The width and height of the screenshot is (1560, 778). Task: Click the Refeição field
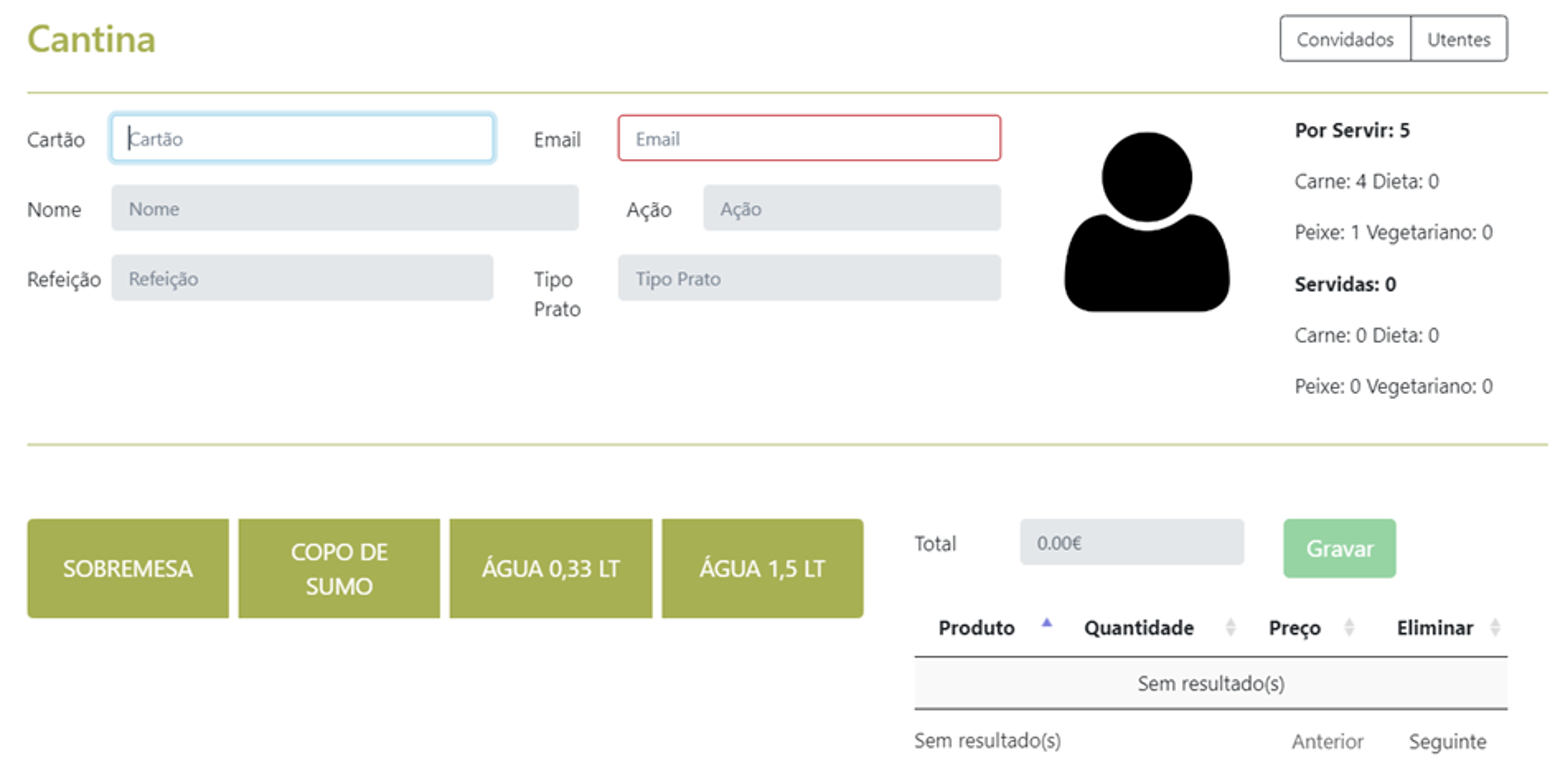click(300, 278)
